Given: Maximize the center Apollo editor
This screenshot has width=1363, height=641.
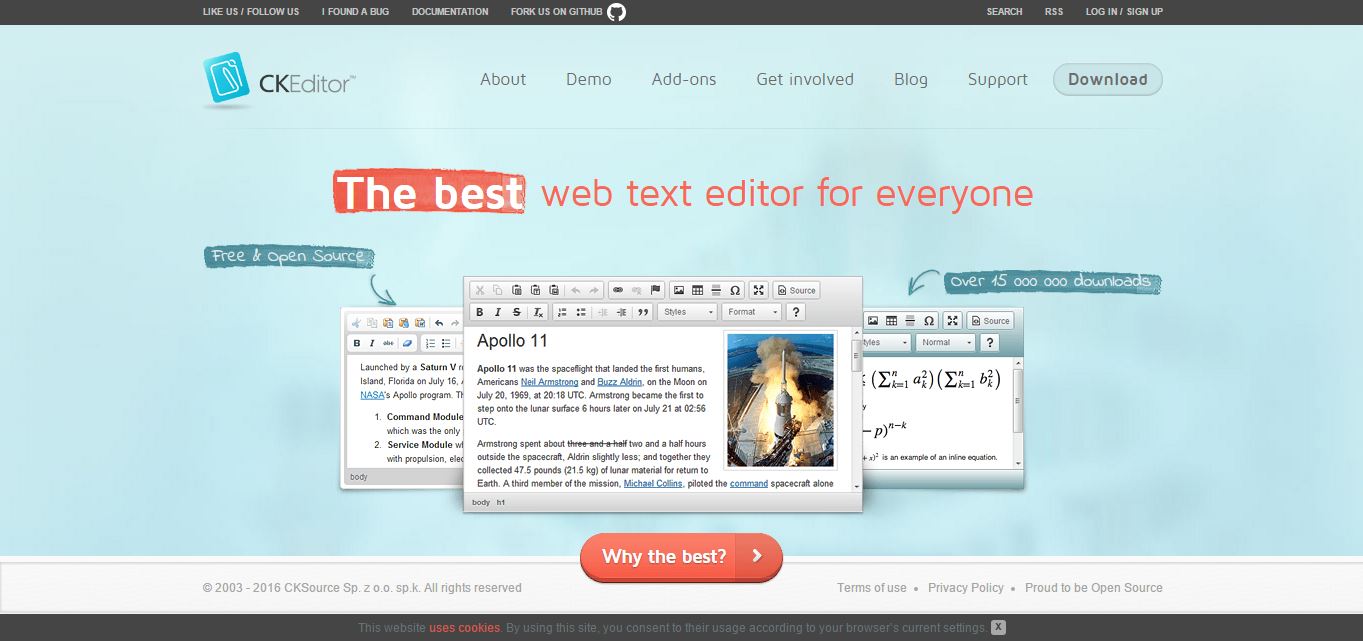Looking at the screenshot, I should pyautogui.click(x=759, y=290).
